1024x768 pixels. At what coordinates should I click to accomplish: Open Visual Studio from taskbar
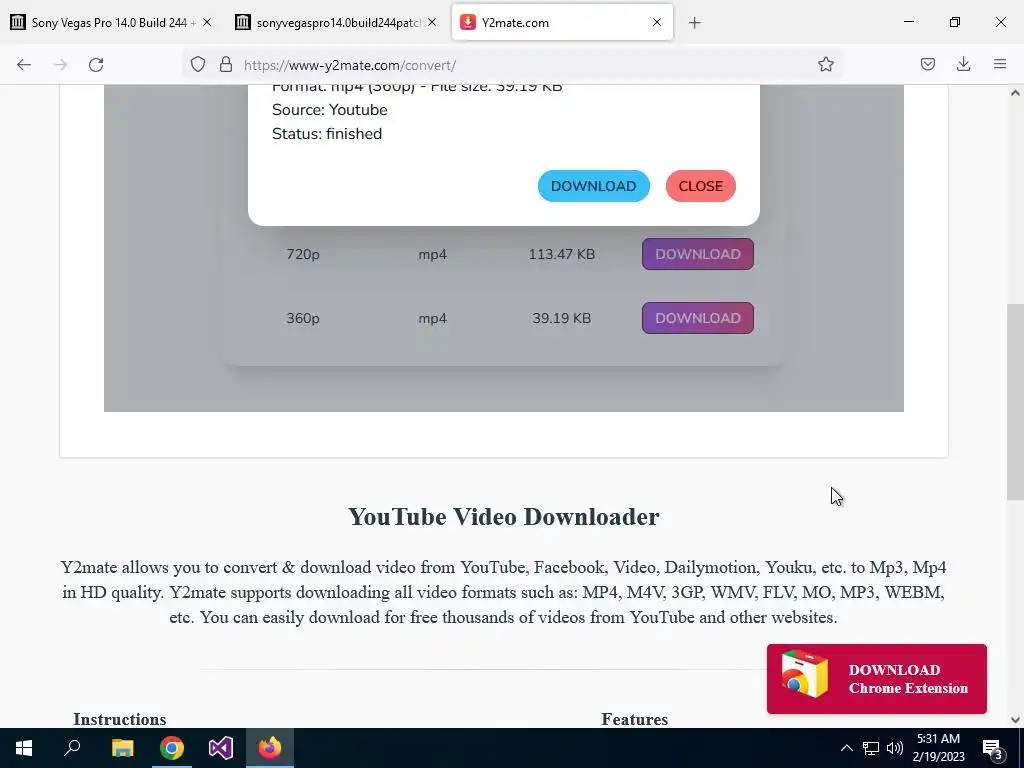coord(221,748)
